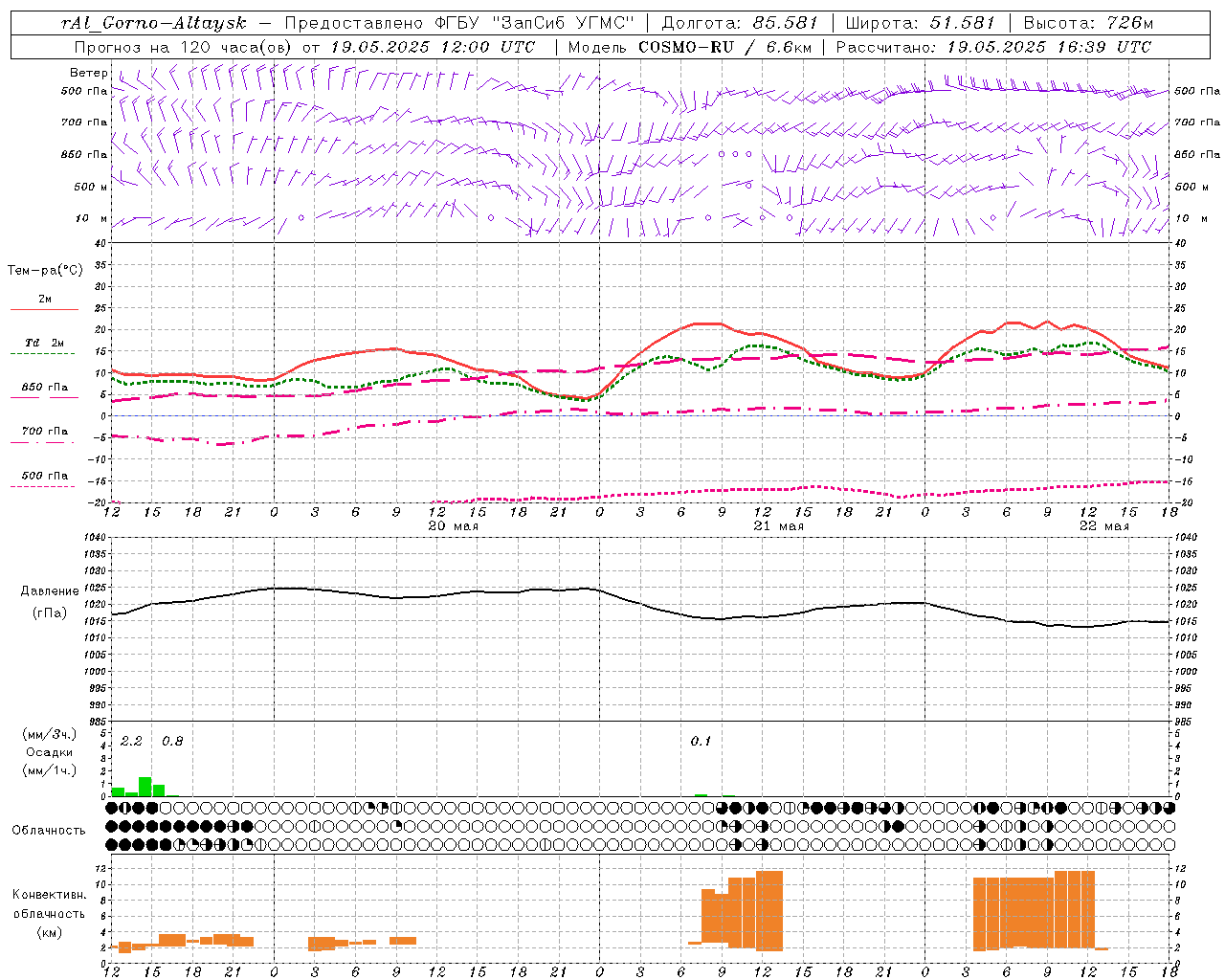This screenshot has width=1225, height=980.
Task: Click the 500 м wind level label on left
Action: (90, 187)
